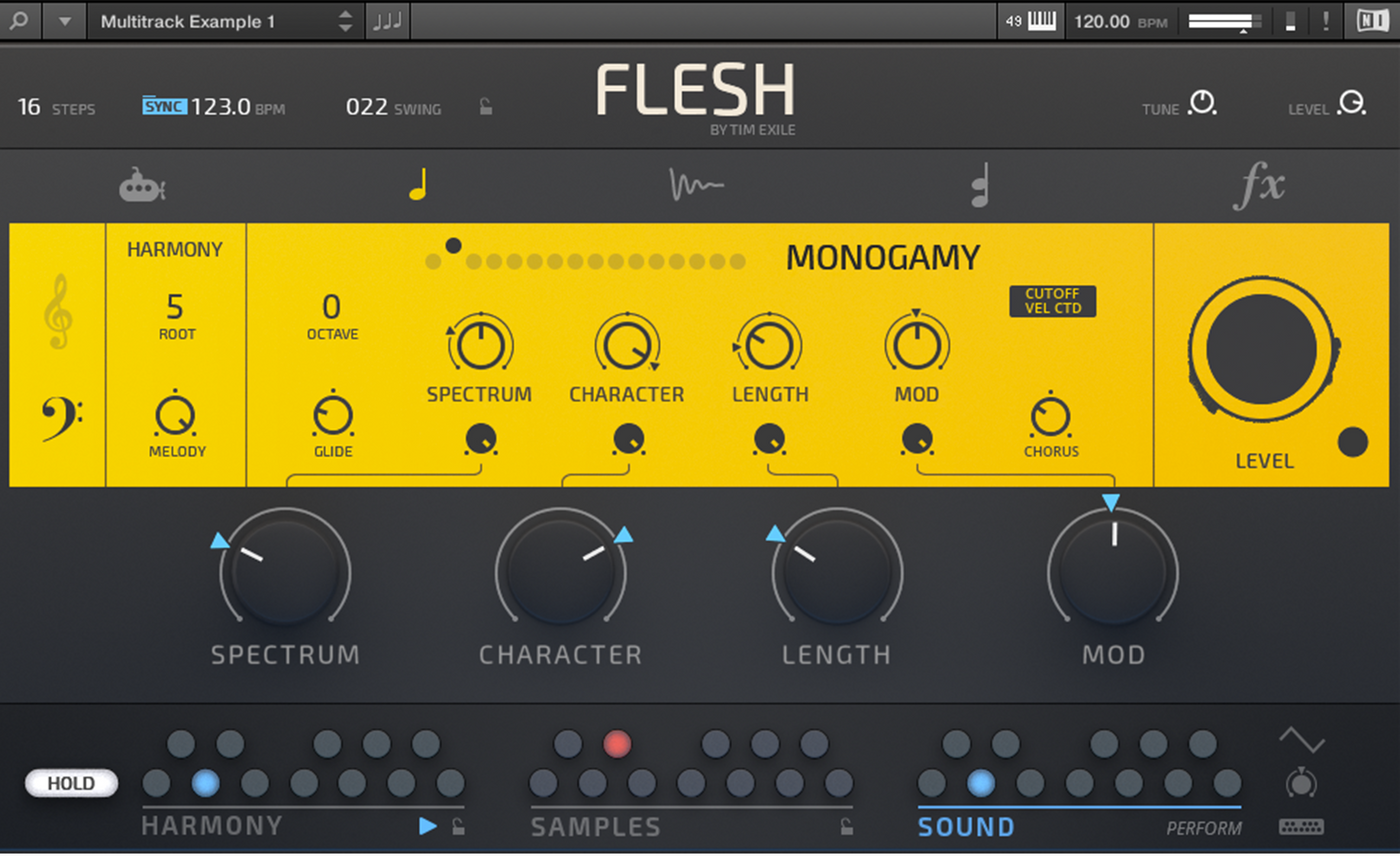The height and width of the screenshot is (857, 1400).
Task: Click the MONOGAMY preset name
Action: [x=882, y=258]
